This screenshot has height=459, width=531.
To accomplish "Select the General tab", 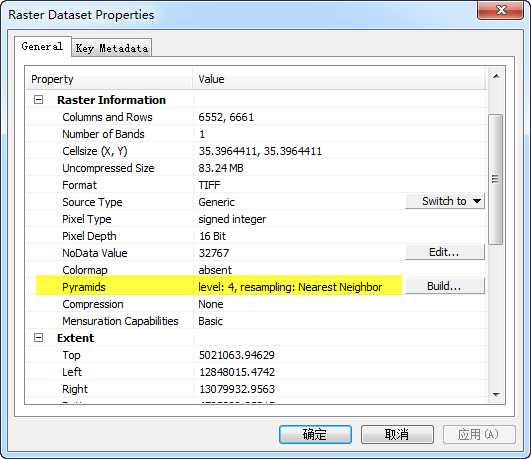I will [42, 46].
